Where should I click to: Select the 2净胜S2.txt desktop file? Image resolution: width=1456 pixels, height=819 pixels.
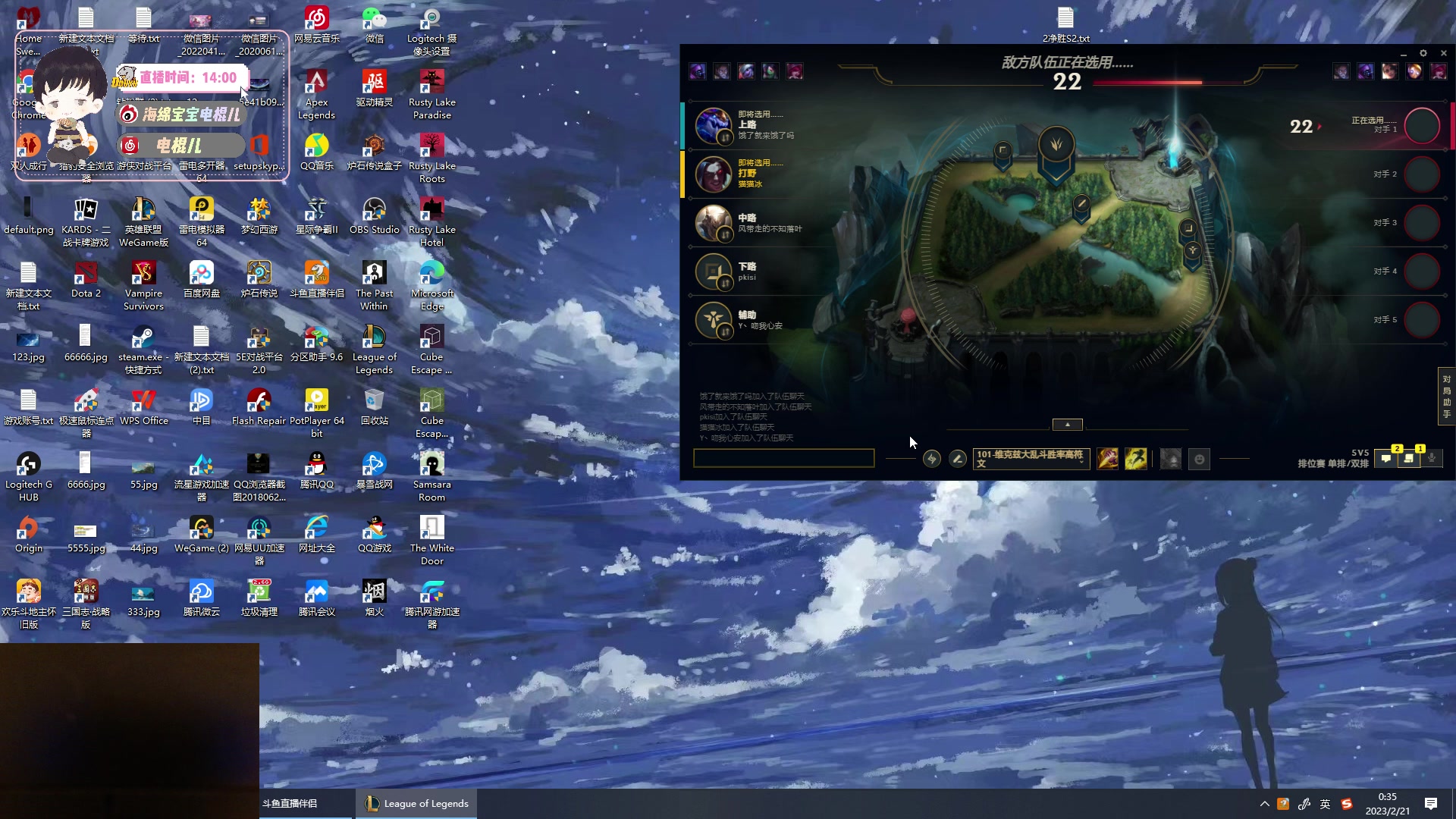(1065, 25)
